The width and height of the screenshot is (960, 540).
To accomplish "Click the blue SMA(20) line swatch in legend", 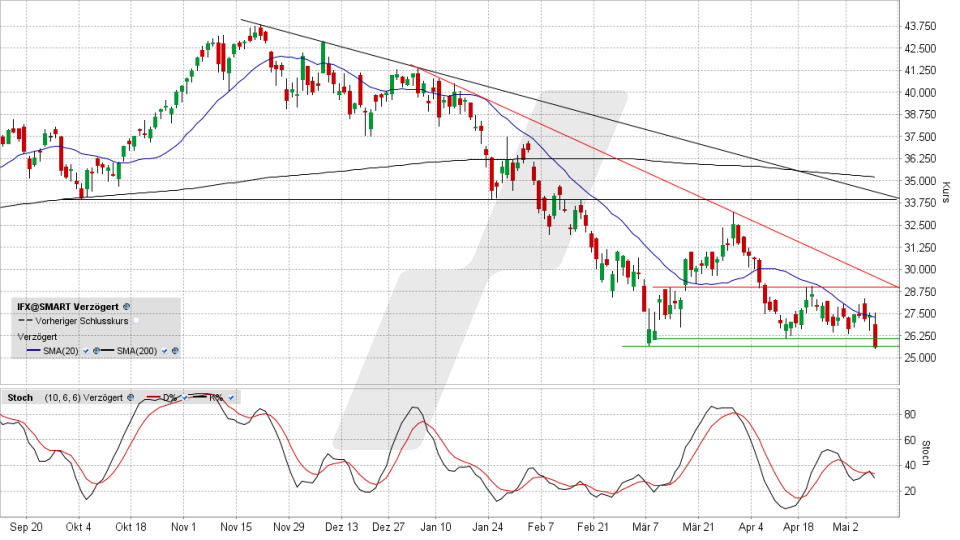I will pyautogui.click(x=34, y=350).
